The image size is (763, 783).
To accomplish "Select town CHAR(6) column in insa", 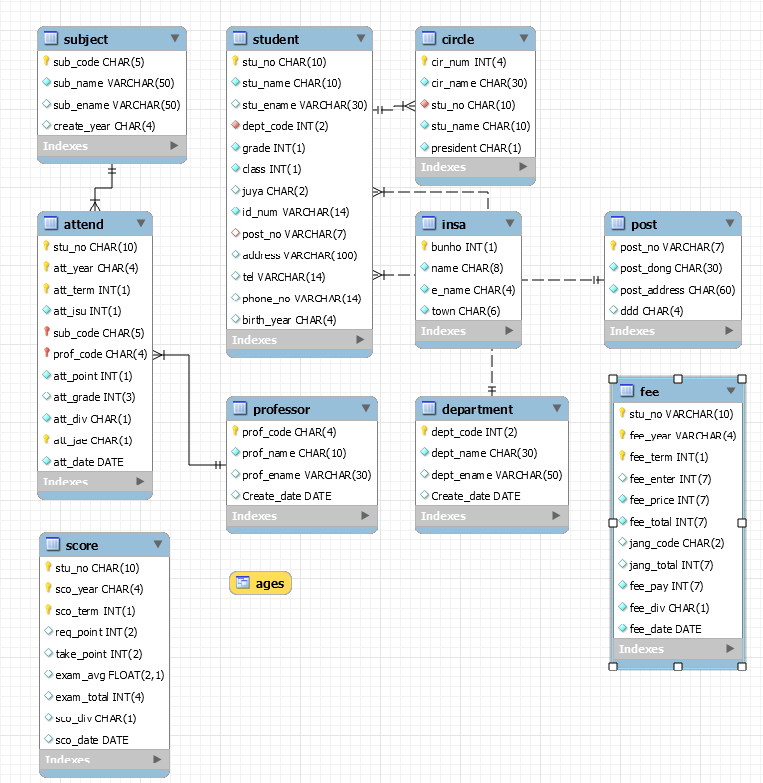I will pyautogui.click(x=468, y=311).
